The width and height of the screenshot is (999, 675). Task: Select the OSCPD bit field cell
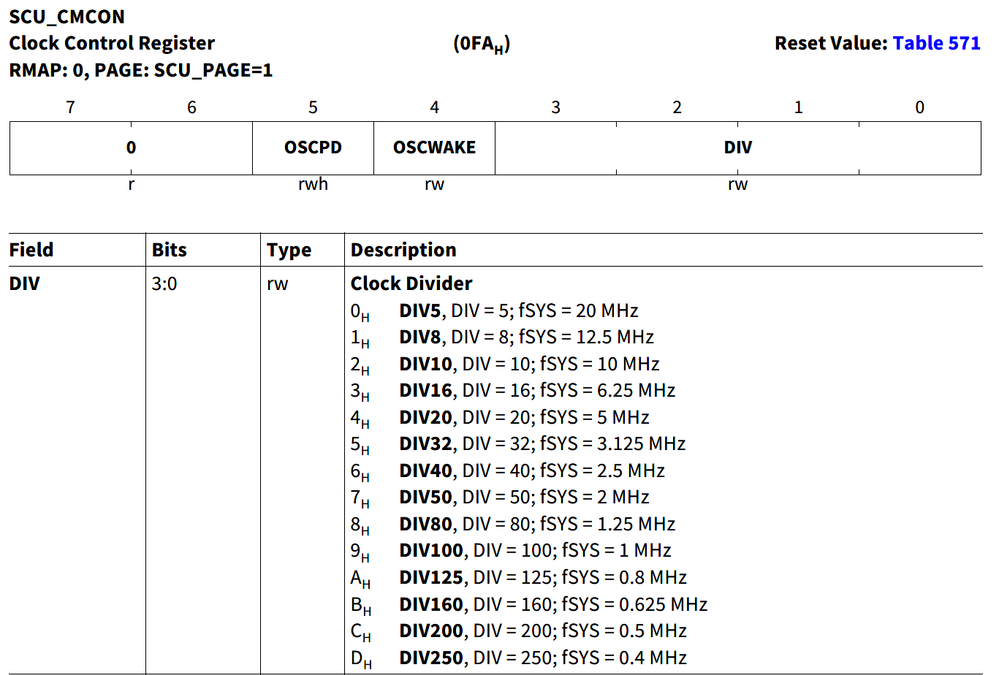coord(312,147)
